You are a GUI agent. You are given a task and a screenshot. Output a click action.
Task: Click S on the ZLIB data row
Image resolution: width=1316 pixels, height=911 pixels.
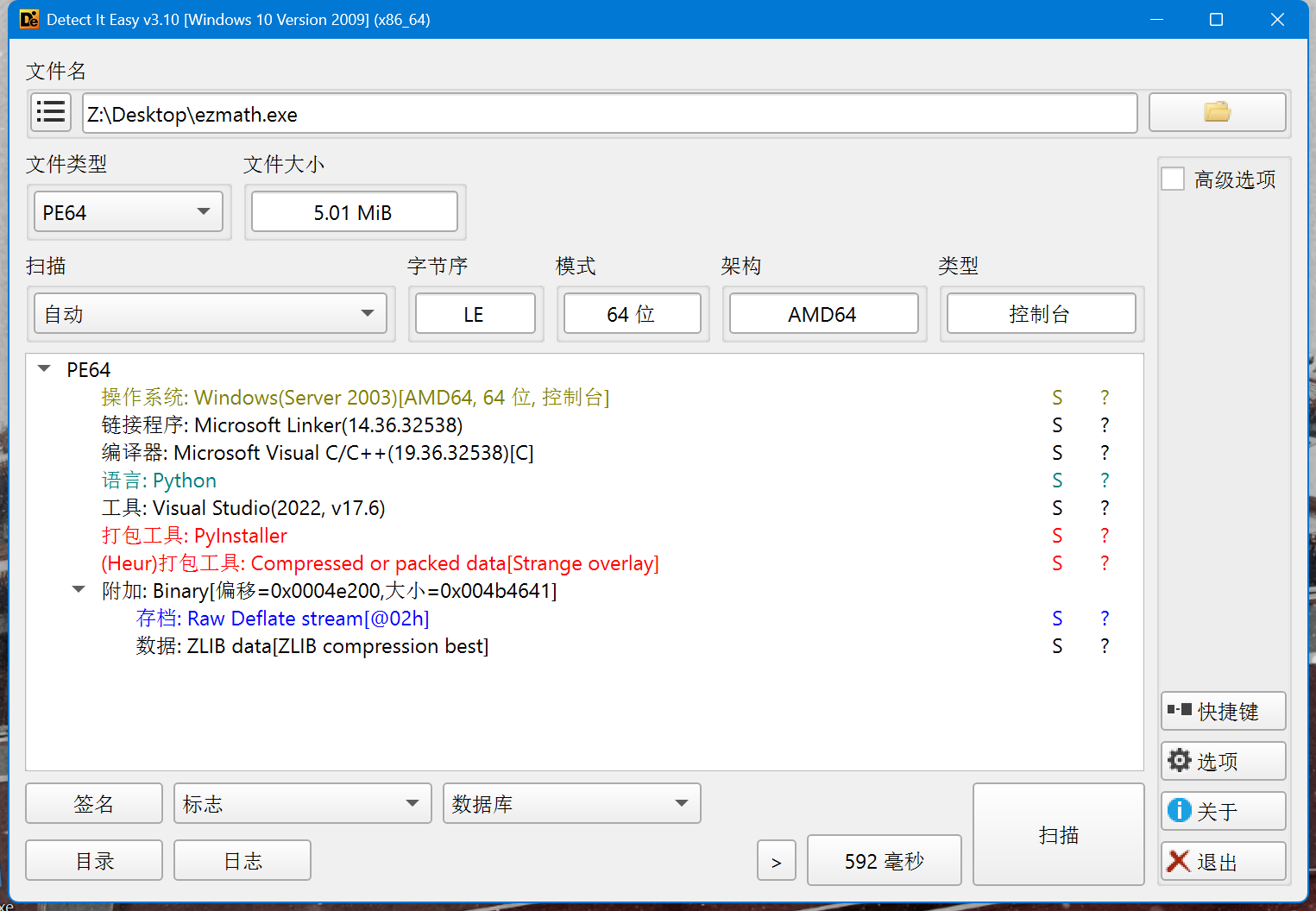click(x=1057, y=646)
